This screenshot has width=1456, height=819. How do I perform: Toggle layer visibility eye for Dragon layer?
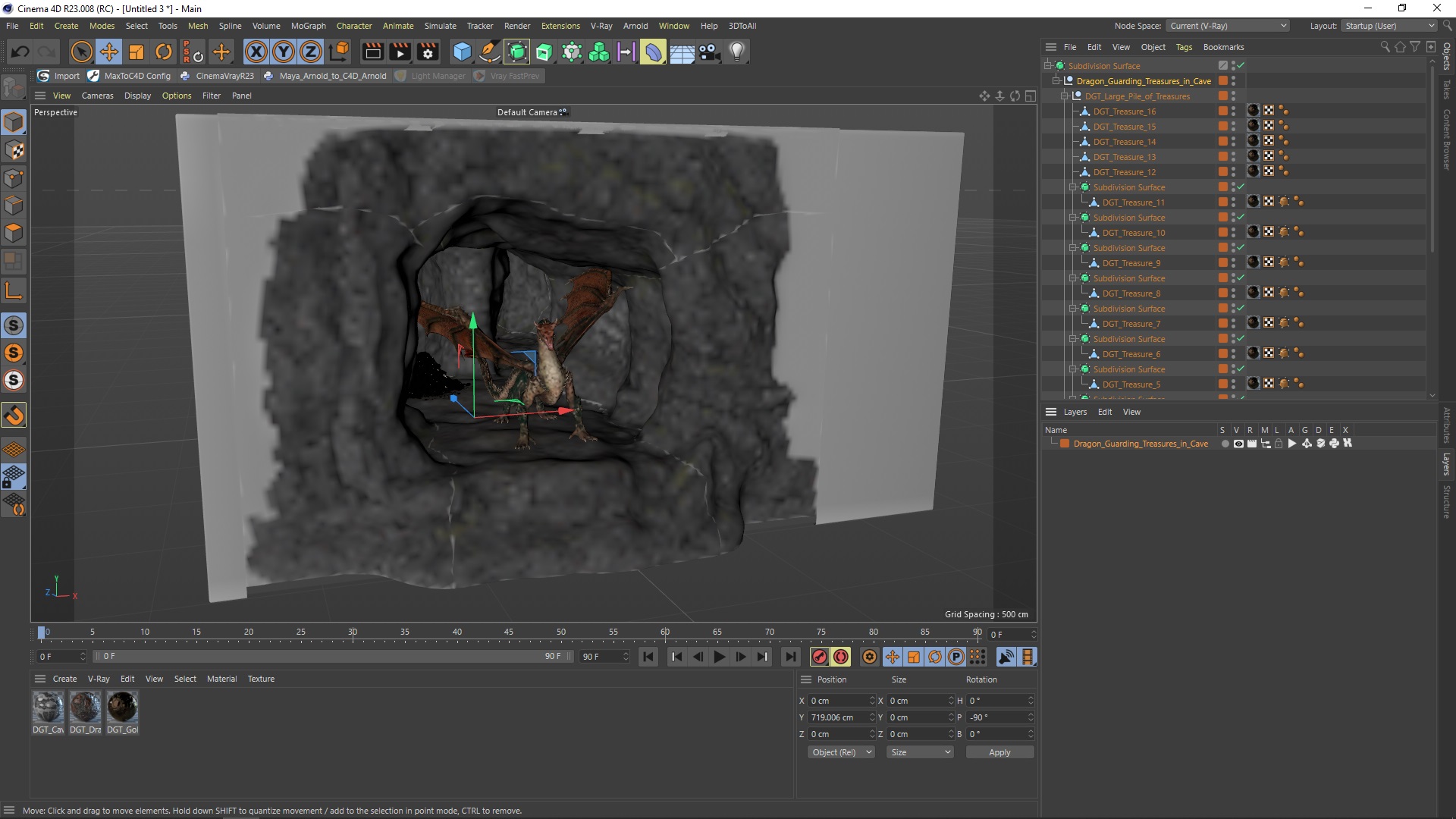pos(1238,444)
